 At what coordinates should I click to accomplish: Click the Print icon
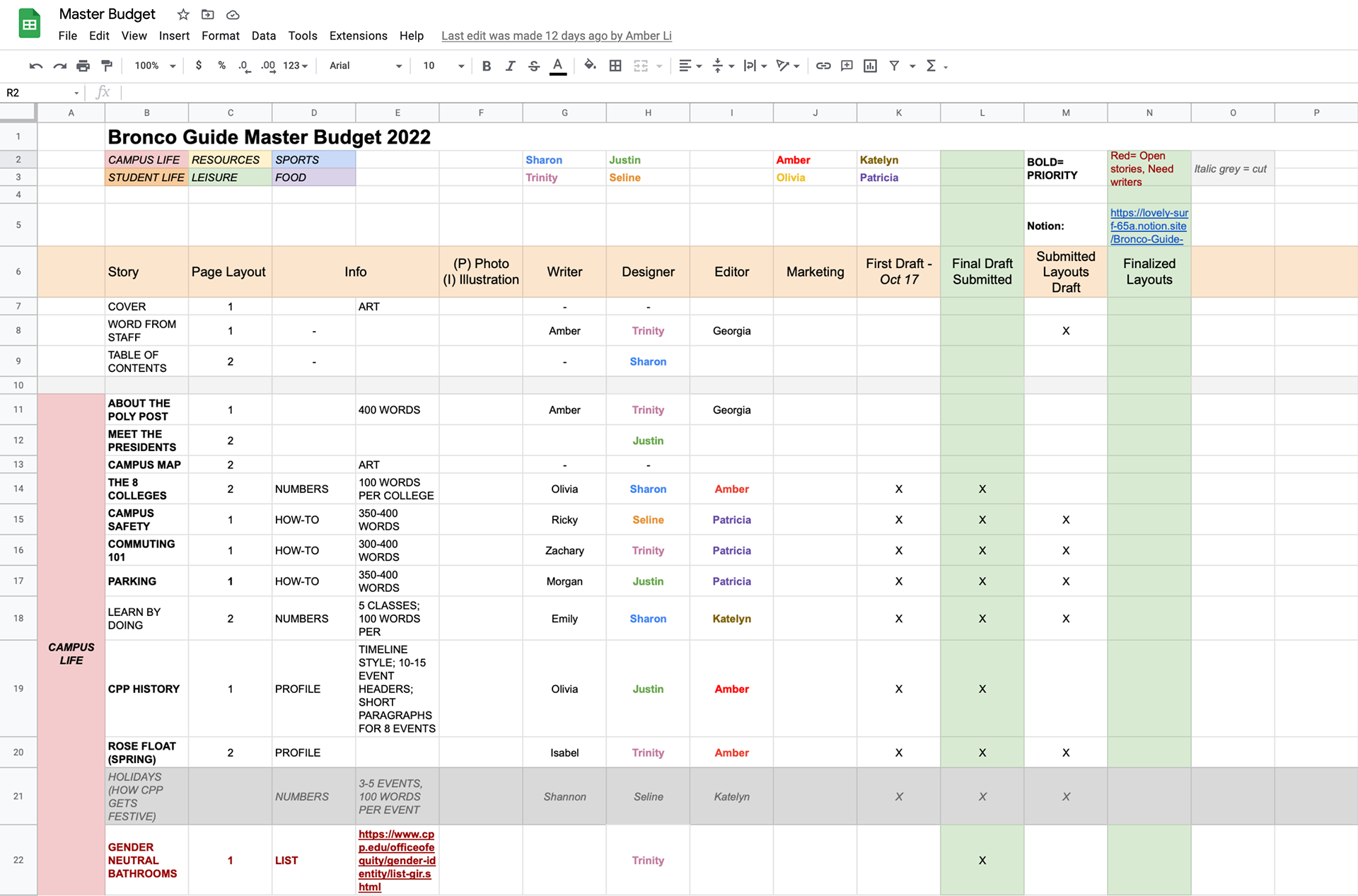coord(83,66)
